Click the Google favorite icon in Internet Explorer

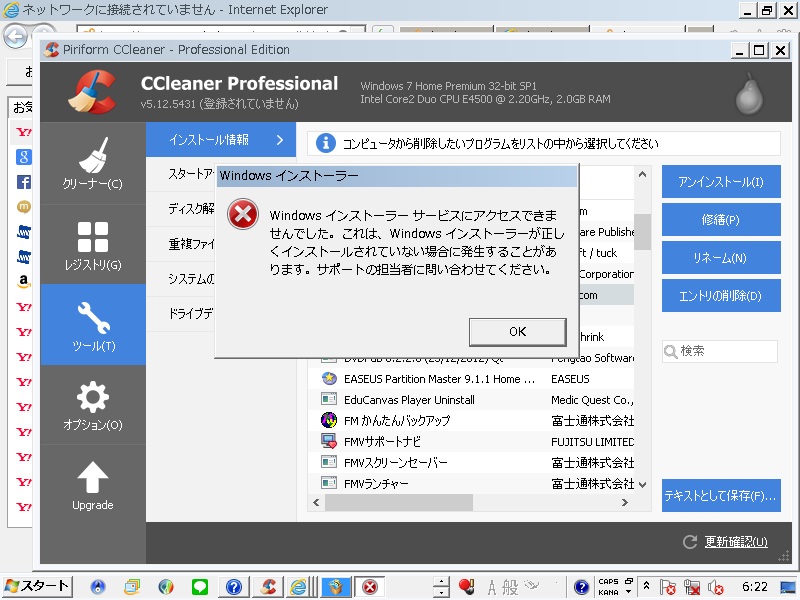pyautogui.click(x=23, y=157)
